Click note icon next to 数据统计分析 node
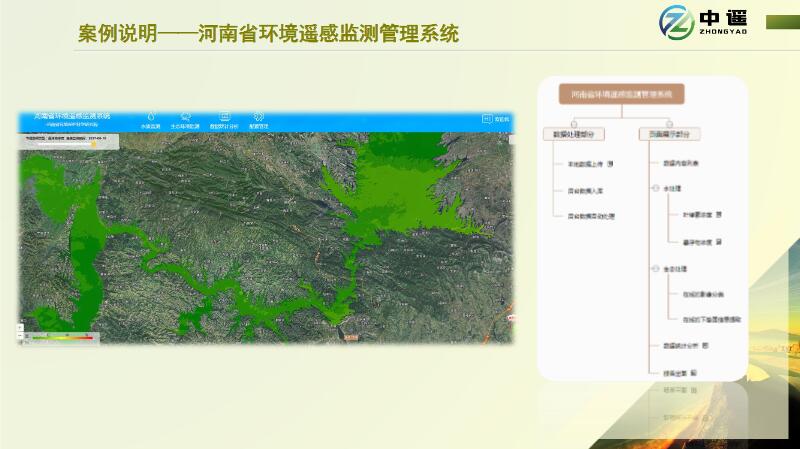The height and width of the screenshot is (449, 800). tap(706, 345)
